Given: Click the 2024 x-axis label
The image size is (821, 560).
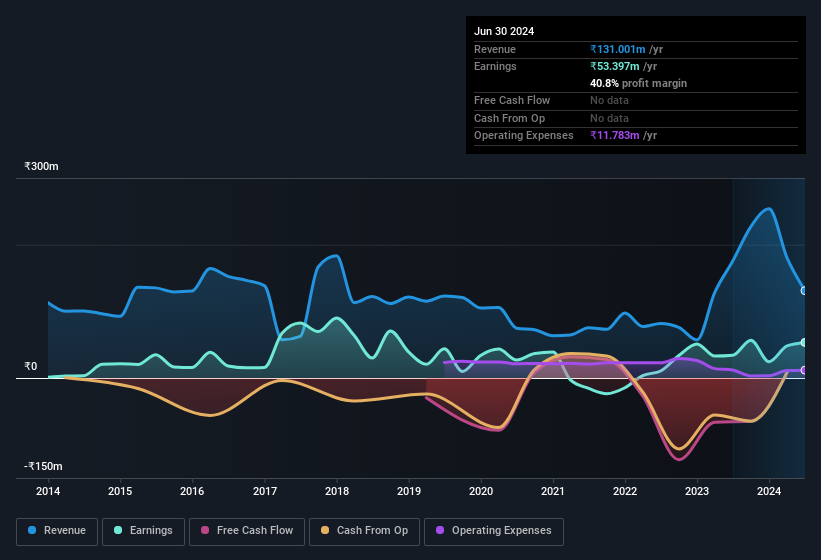Looking at the screenshot, I should pos(769,491).
